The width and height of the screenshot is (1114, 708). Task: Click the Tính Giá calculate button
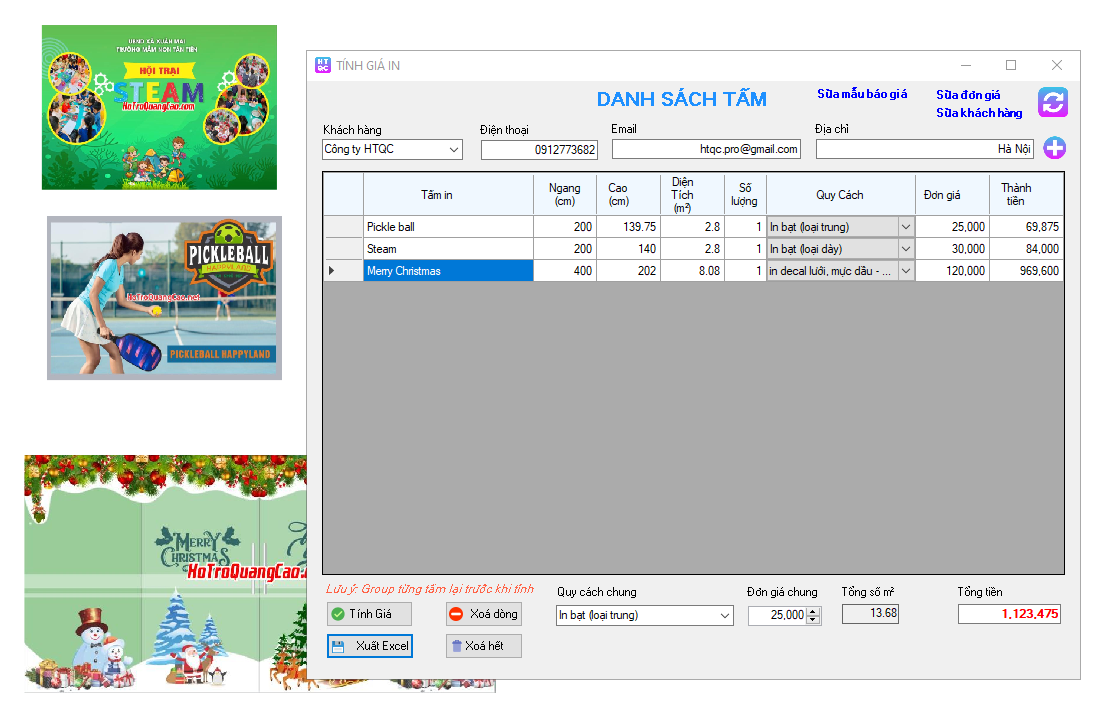pos(369,614)
